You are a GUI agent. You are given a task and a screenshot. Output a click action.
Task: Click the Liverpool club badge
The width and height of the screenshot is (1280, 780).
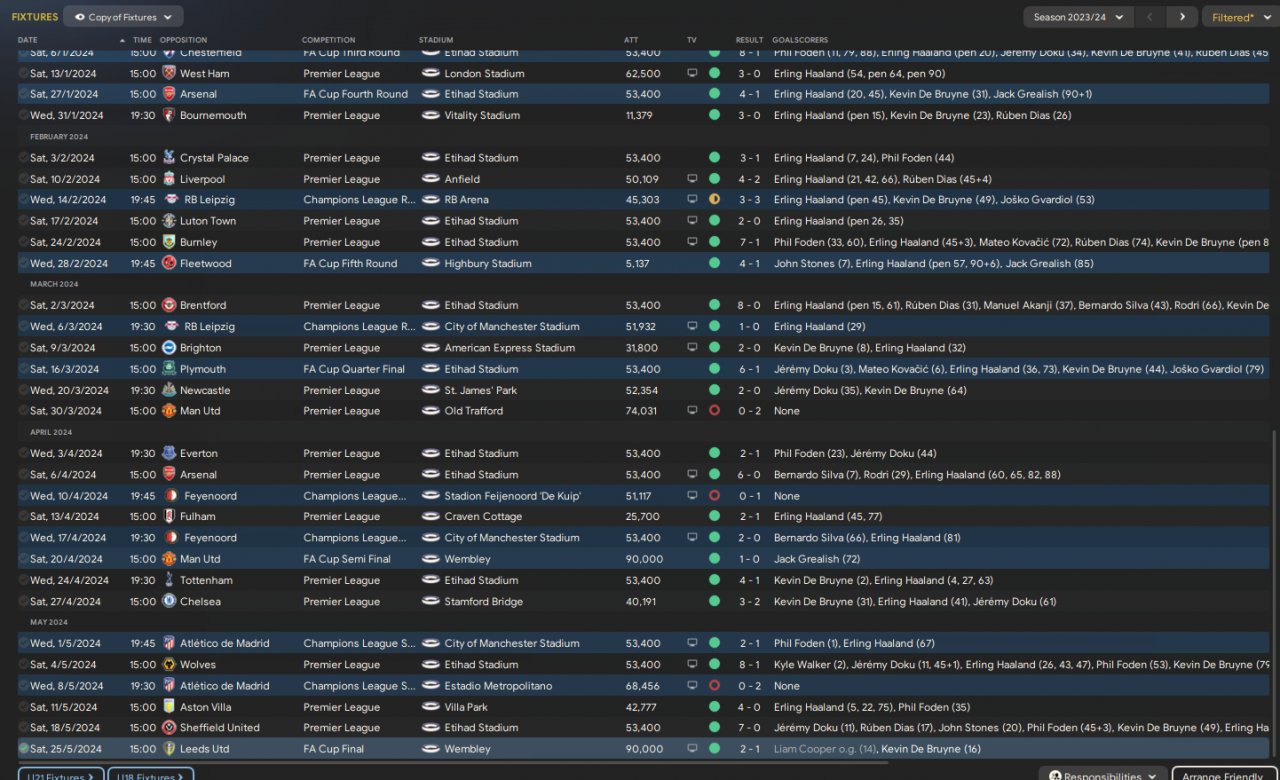[169, 179]
